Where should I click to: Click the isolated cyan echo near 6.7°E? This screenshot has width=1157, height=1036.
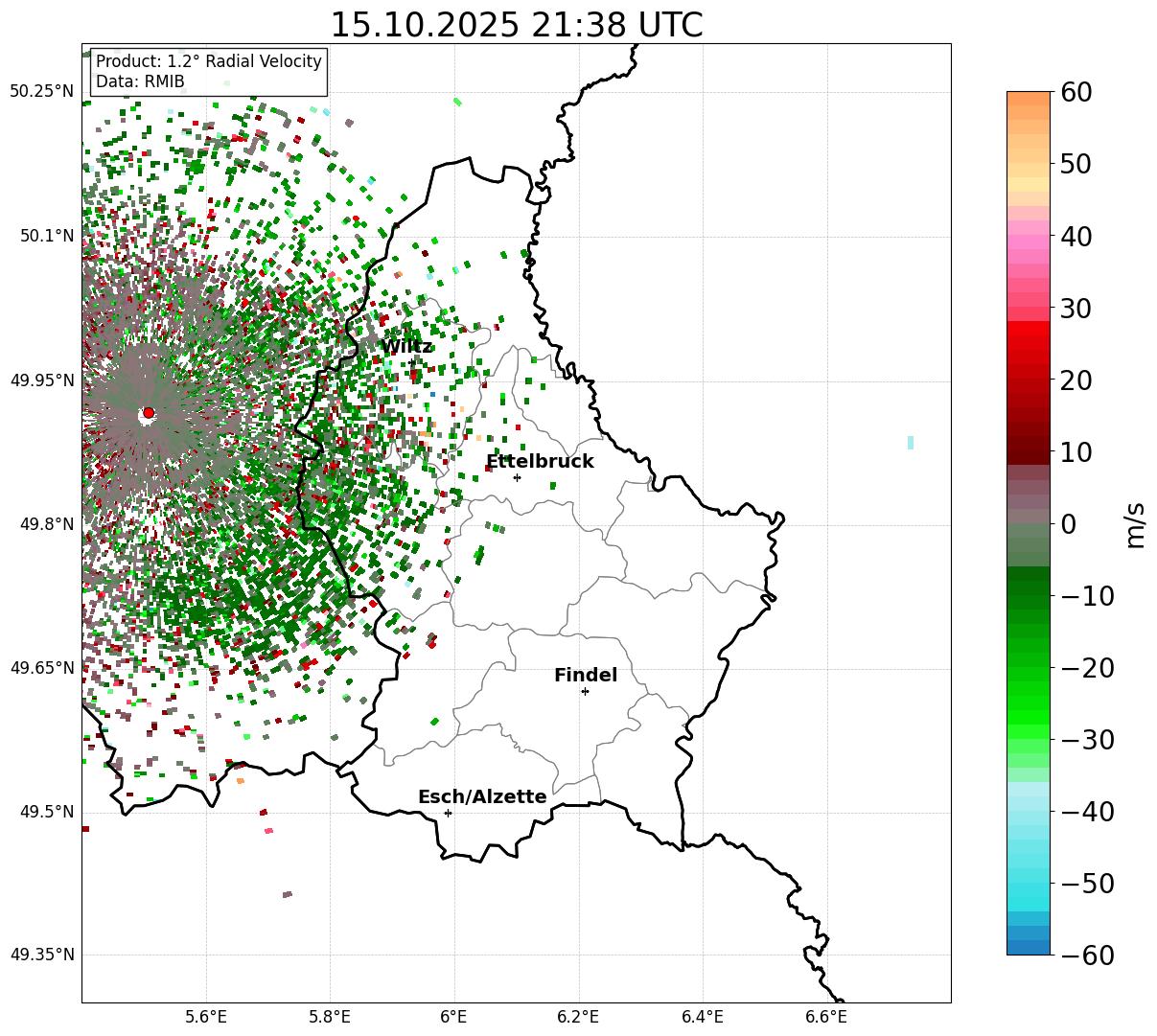[910, 443]
